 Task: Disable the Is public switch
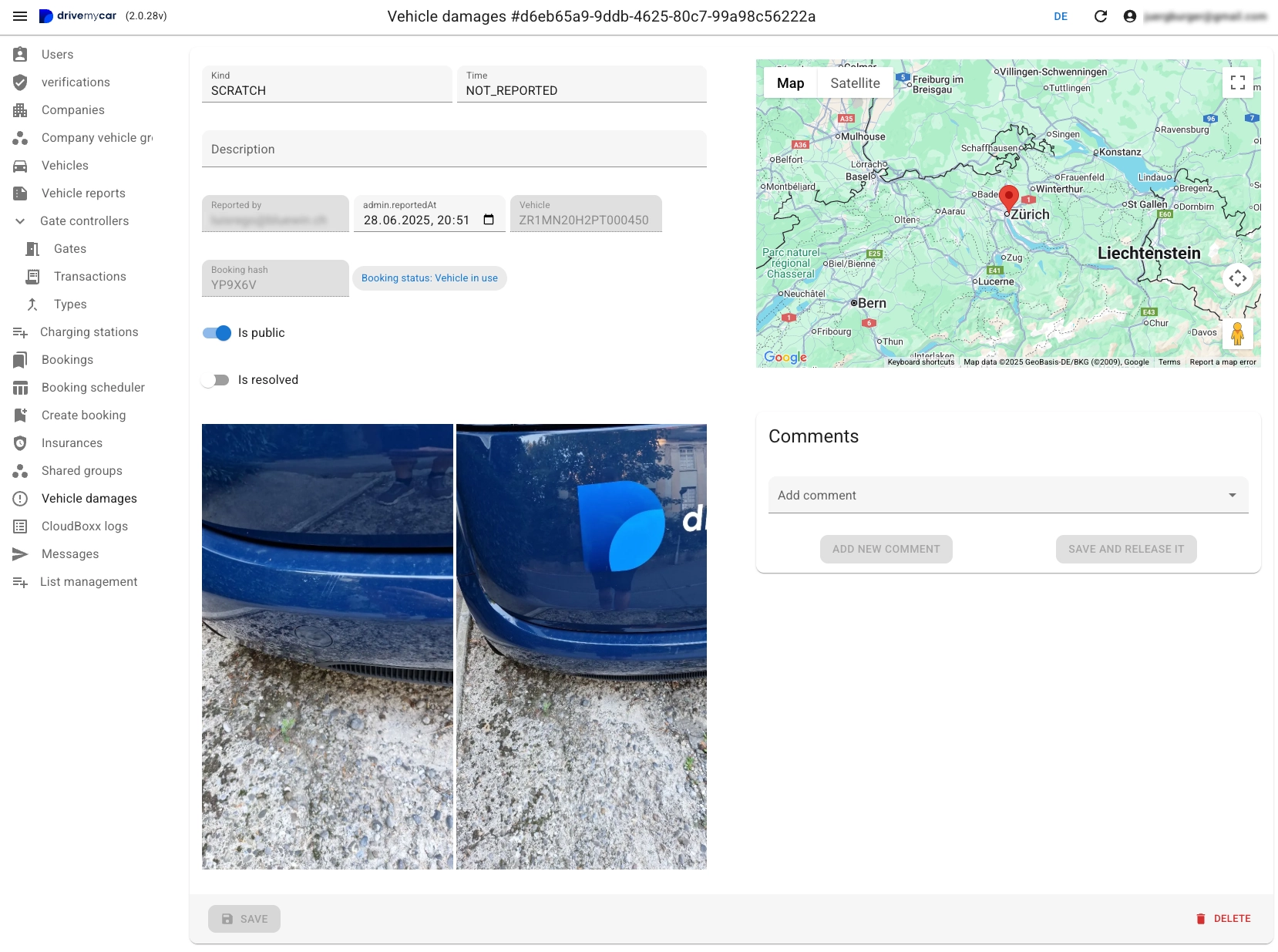[x=217, y=333]
